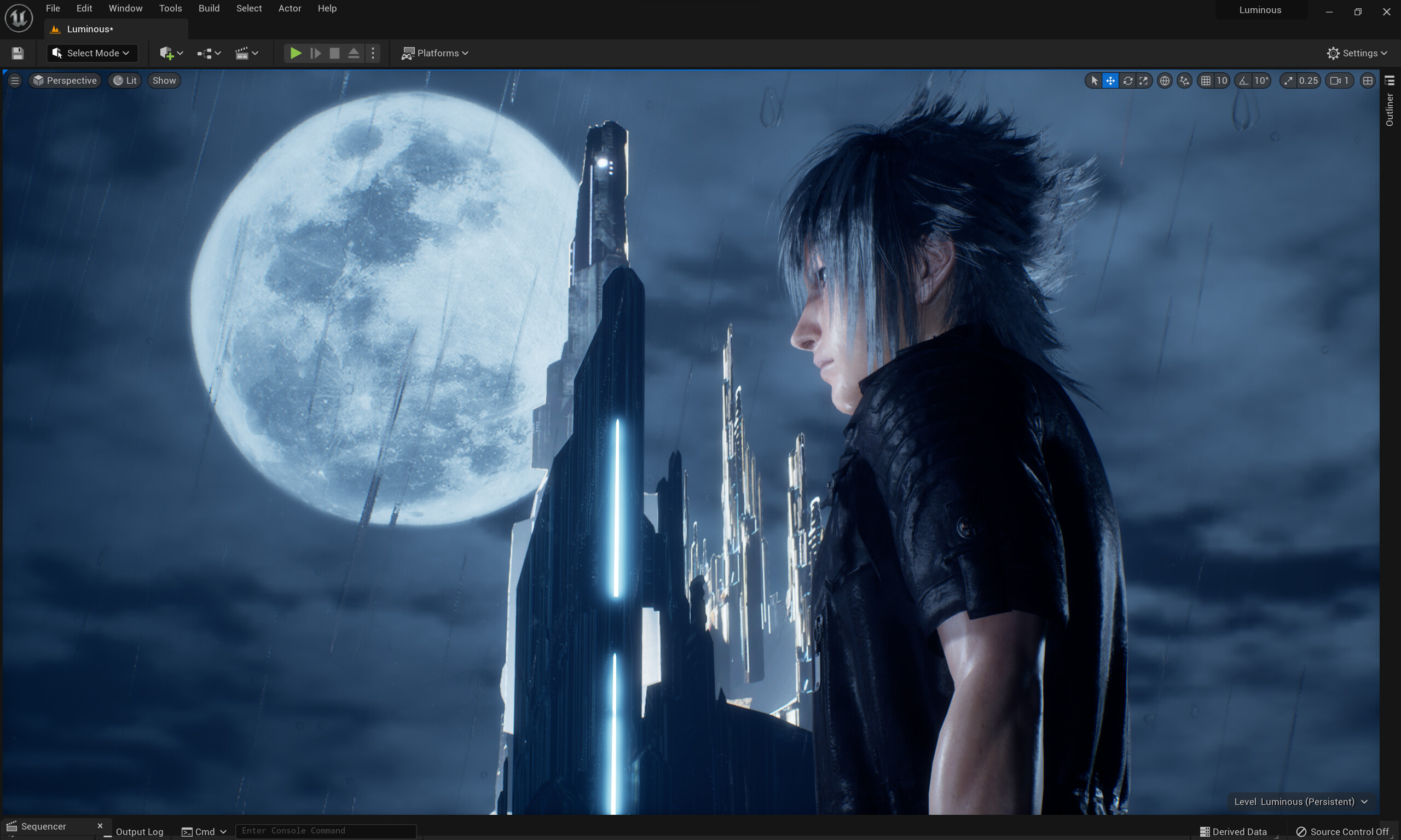Switch to the Luminous level tab

pos(115,29)
